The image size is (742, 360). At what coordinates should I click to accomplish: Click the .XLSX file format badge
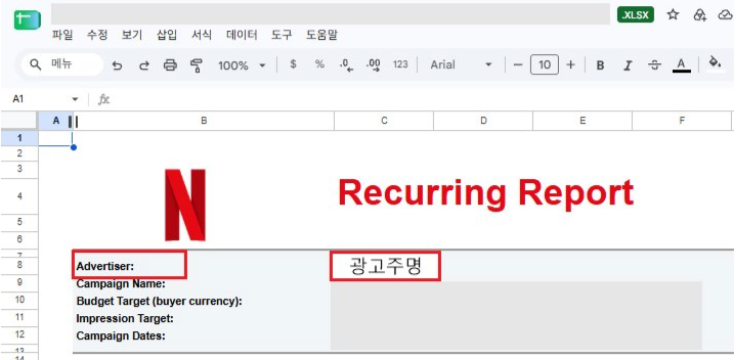[636, 15]
